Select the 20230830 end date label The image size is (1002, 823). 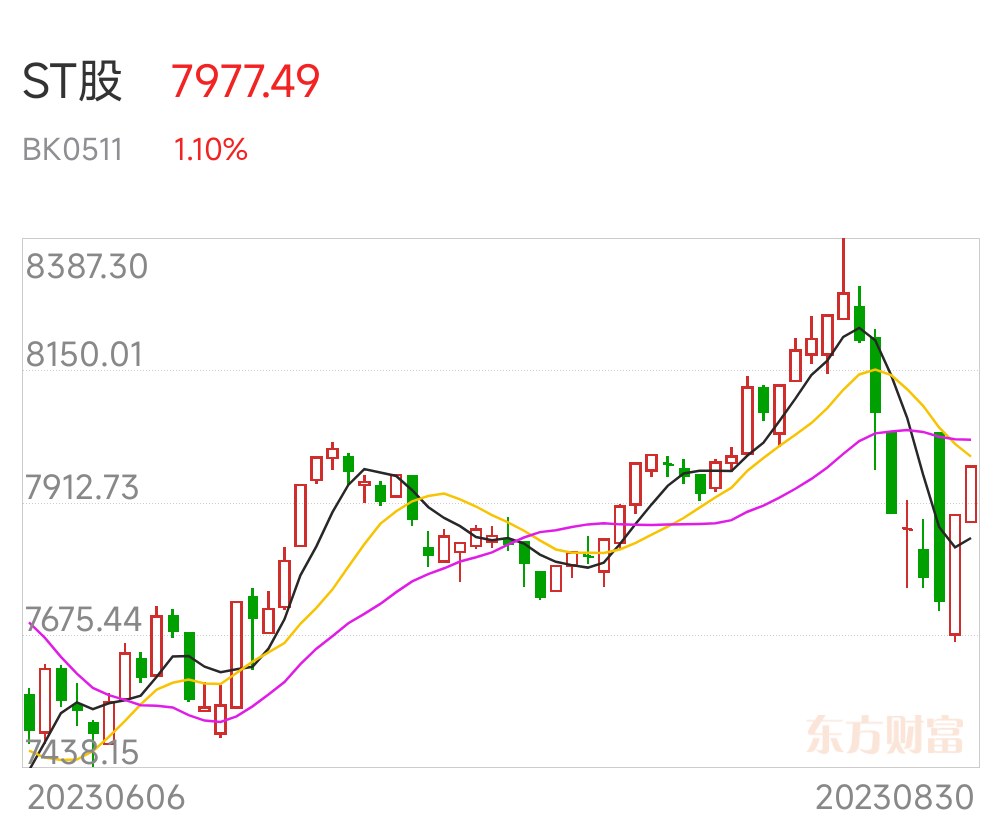point(895,798)
